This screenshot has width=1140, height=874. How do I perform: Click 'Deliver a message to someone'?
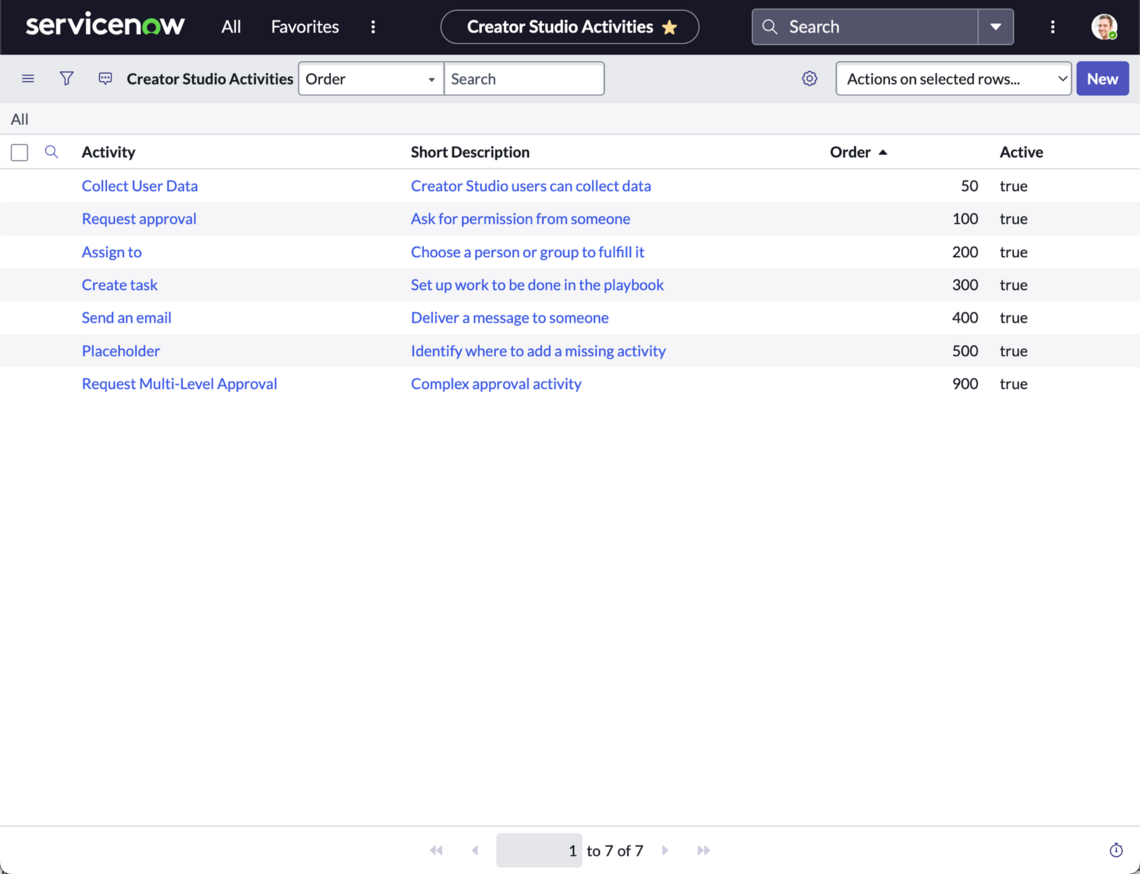point(510,318)
